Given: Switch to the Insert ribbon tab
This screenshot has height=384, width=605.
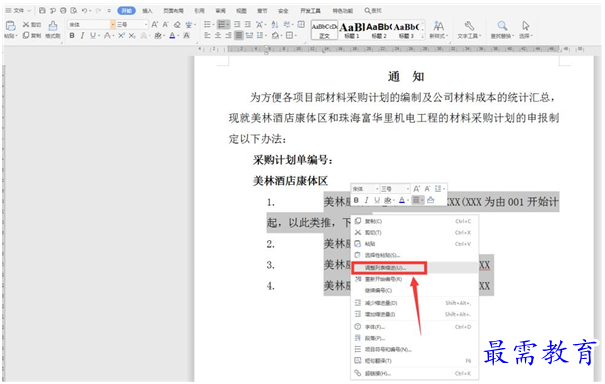Looking at the screenshot, I should tap(147, 10).
